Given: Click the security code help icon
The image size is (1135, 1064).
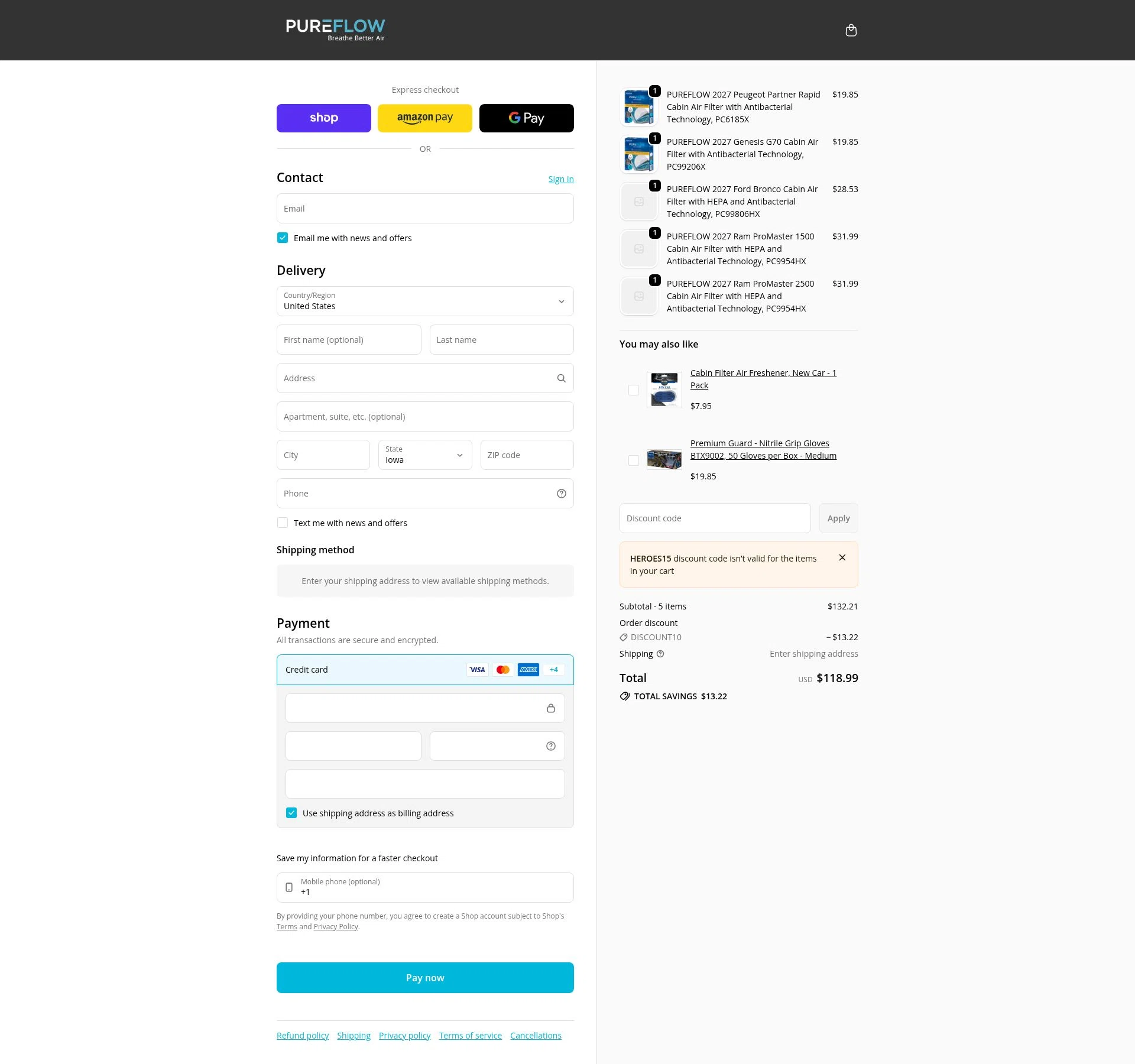Looking at the screenshot, I should (550, 745).
